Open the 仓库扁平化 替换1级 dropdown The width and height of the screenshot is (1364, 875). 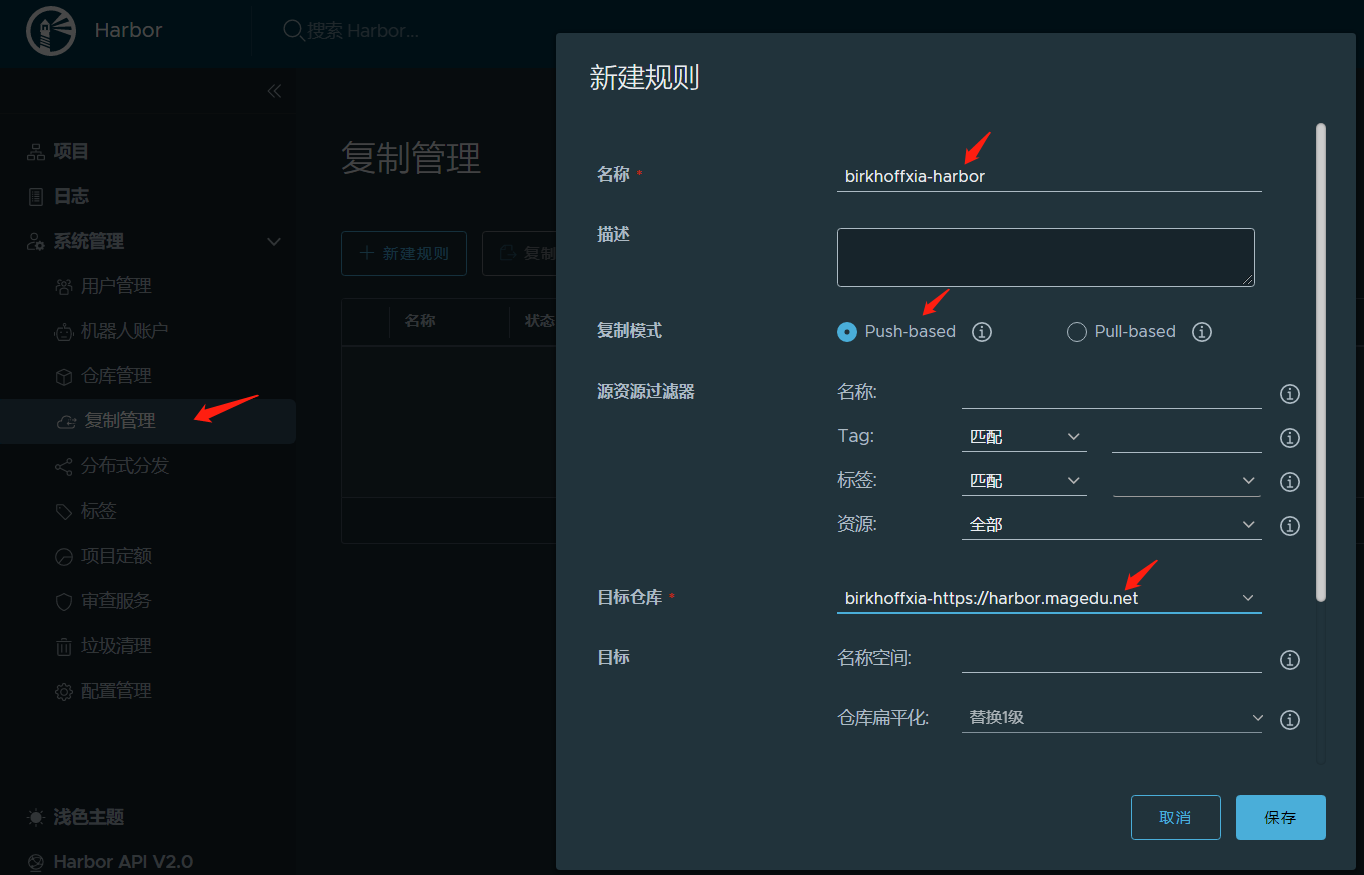(x=1112, y=718)
